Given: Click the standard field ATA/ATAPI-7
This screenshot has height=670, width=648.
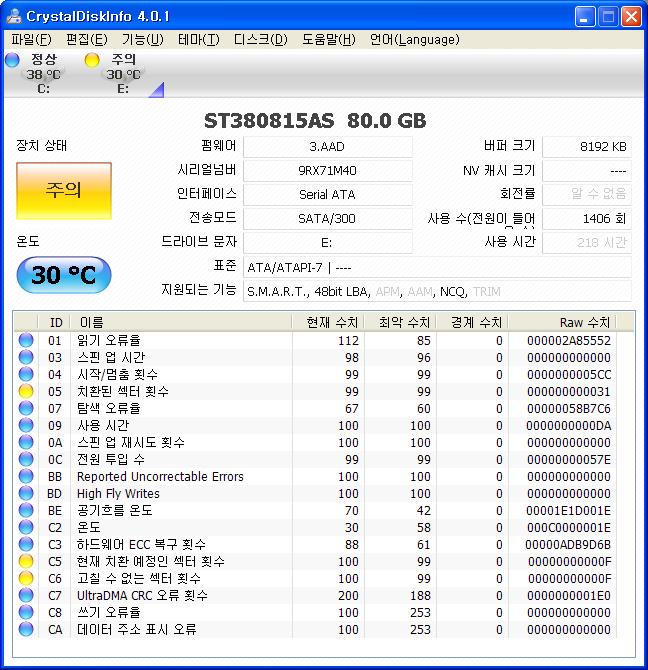Looking at the screenshot, I should pyautogui.click(x=437, y=267).
